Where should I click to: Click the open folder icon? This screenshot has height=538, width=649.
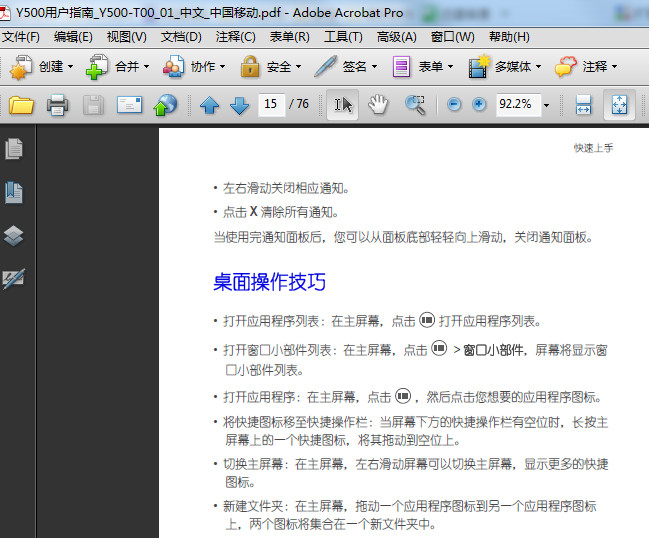(21, 105)
